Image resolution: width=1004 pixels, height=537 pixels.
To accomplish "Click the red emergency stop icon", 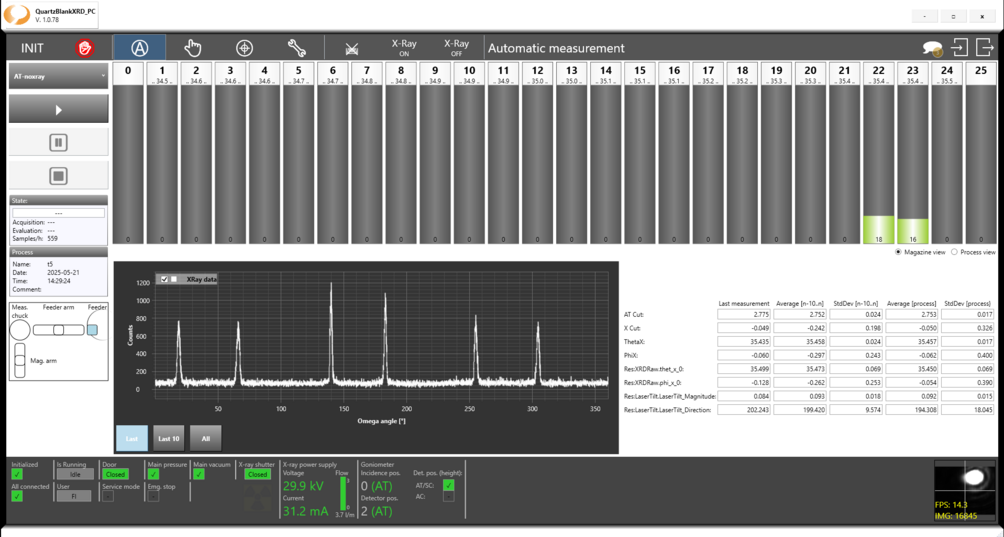I will (84, 48).
